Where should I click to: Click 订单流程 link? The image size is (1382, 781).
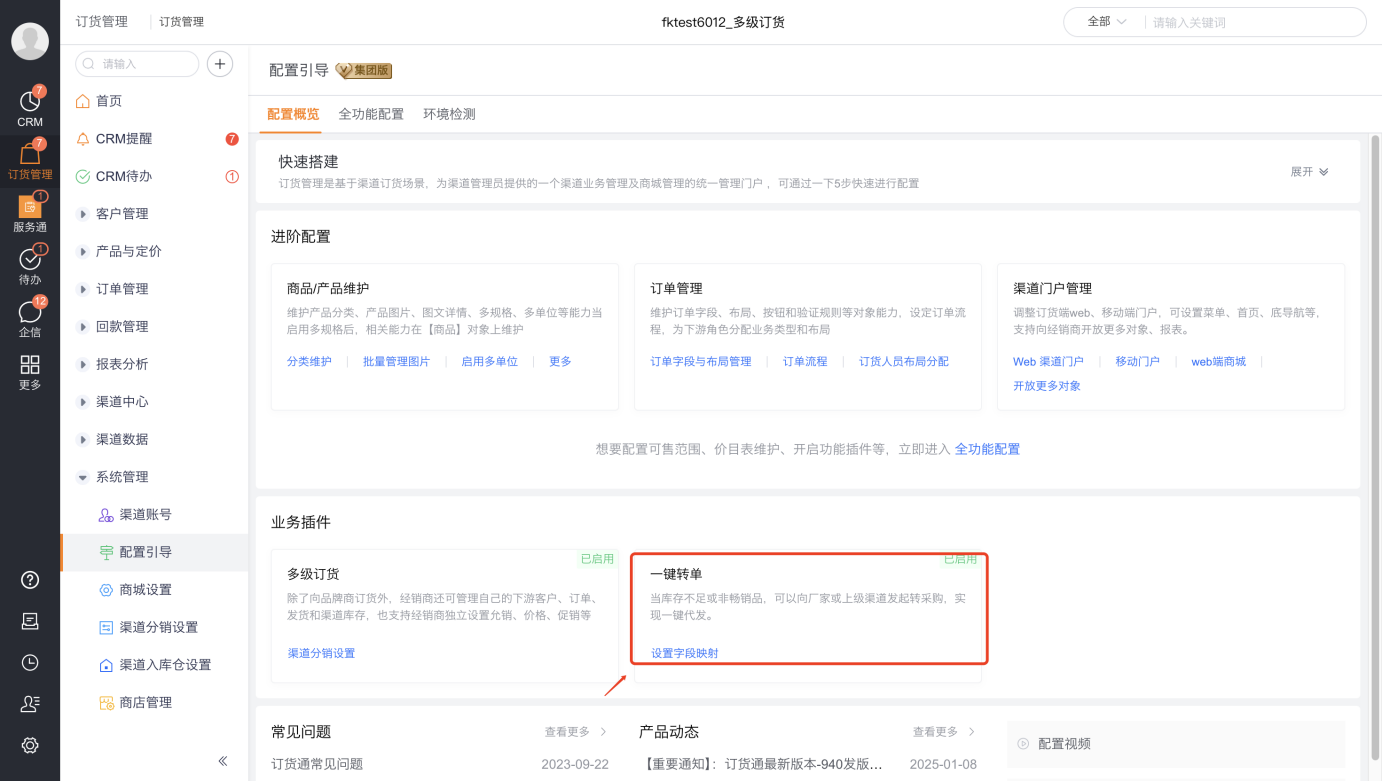click(805, 362)
